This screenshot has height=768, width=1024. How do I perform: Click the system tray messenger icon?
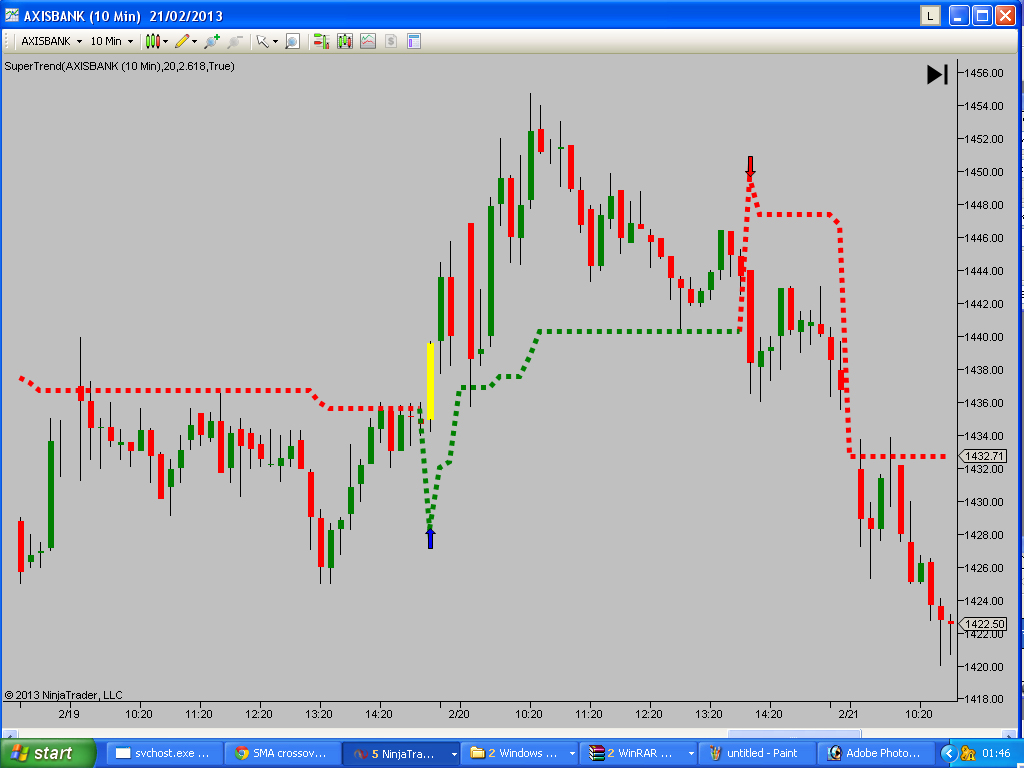point(968,754)
